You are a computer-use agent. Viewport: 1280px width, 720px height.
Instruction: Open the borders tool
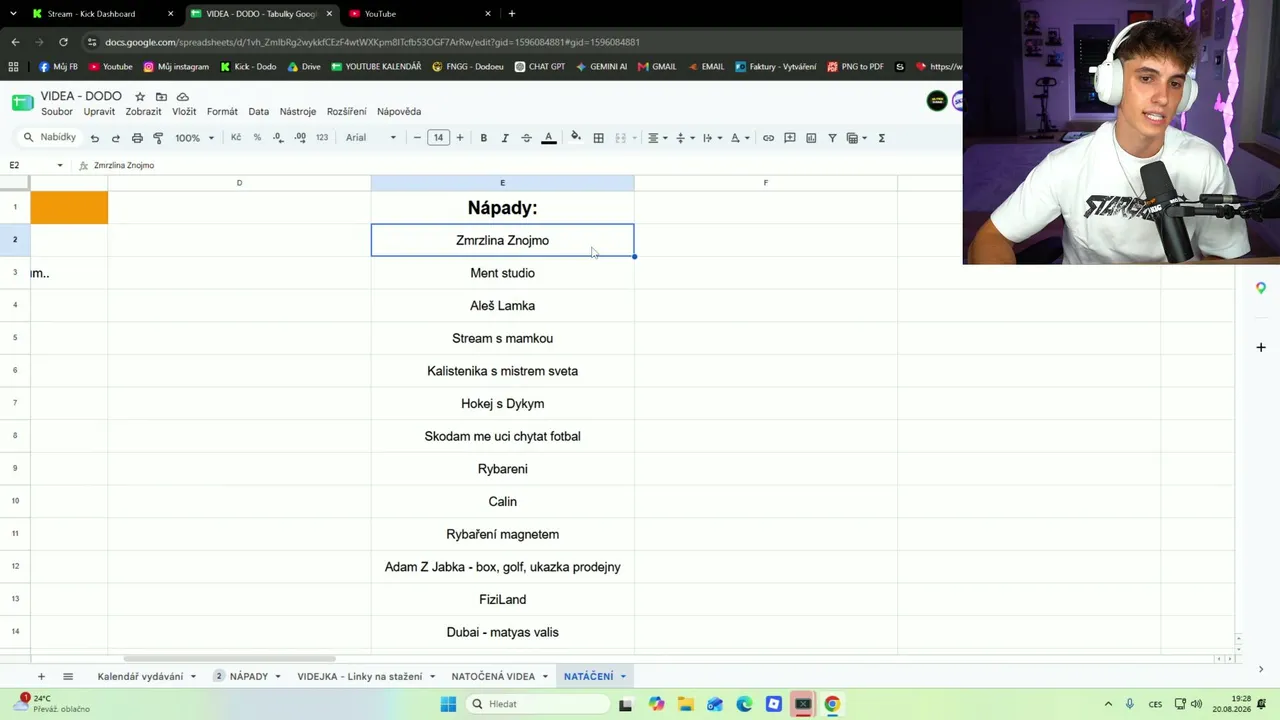tap(598, 138)
